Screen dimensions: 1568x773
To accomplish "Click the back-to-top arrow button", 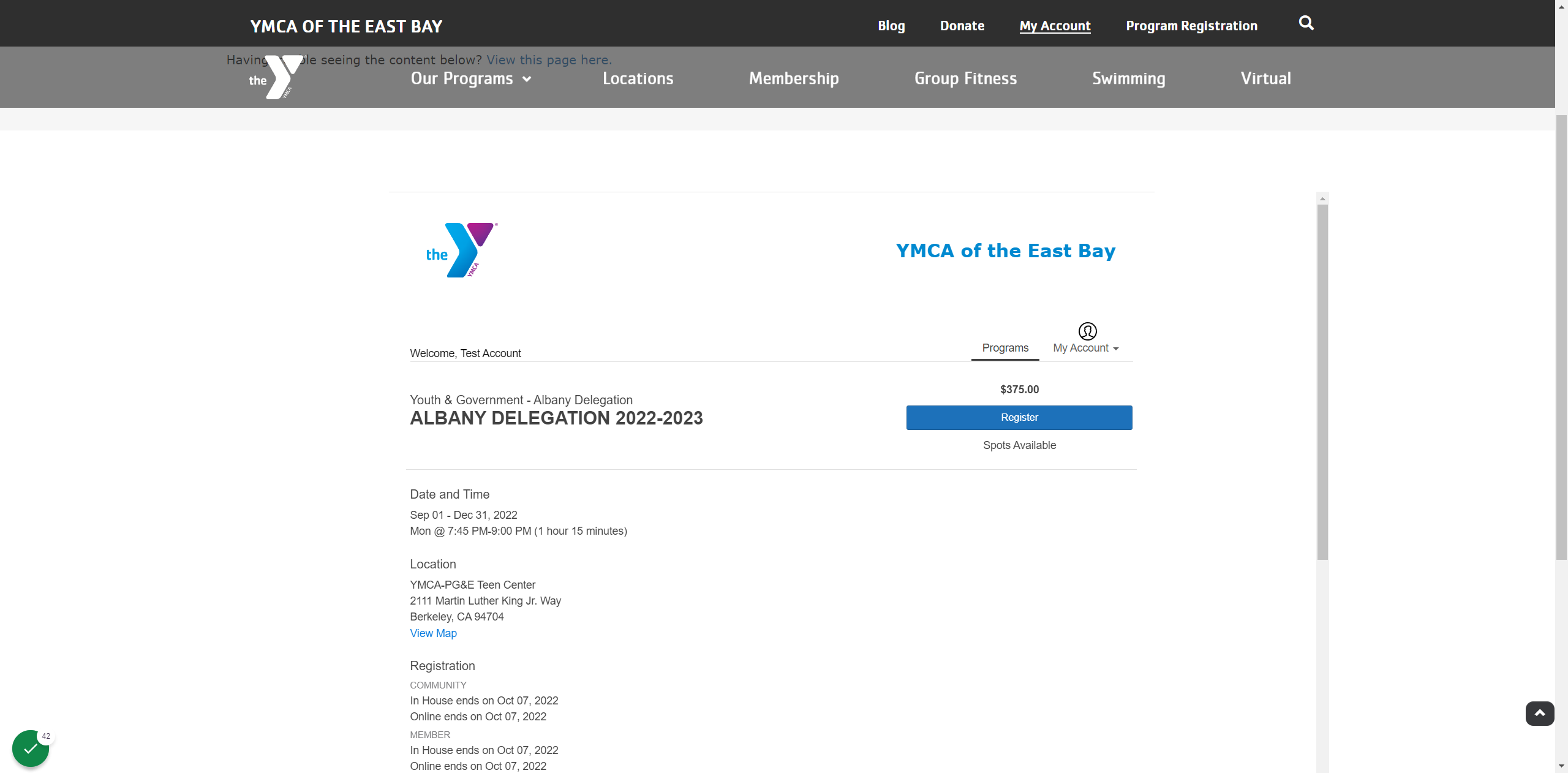I will pos(1540,714).
